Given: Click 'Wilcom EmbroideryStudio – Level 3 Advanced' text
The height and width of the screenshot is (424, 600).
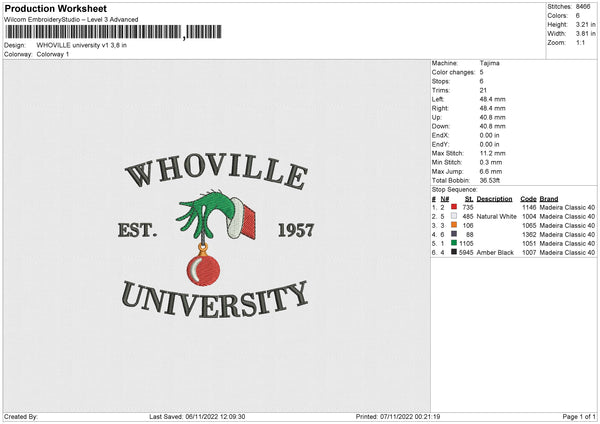Looking at the screenshot, I should pos(71,20).
